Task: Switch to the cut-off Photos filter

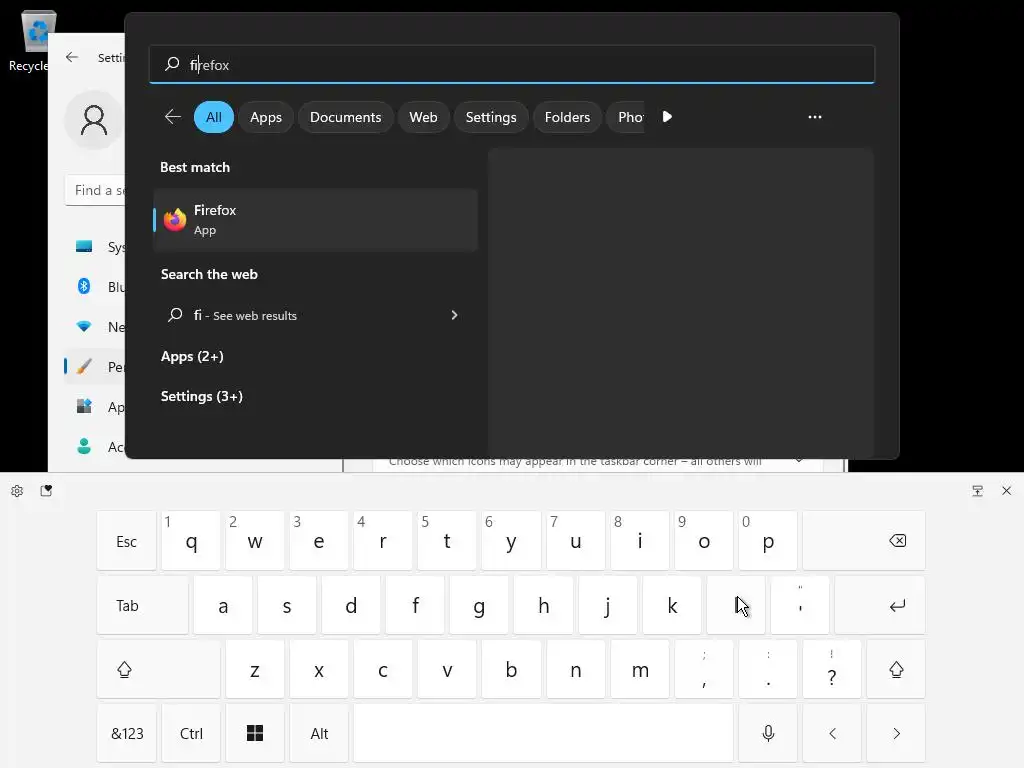Action: tap(626, 117)
